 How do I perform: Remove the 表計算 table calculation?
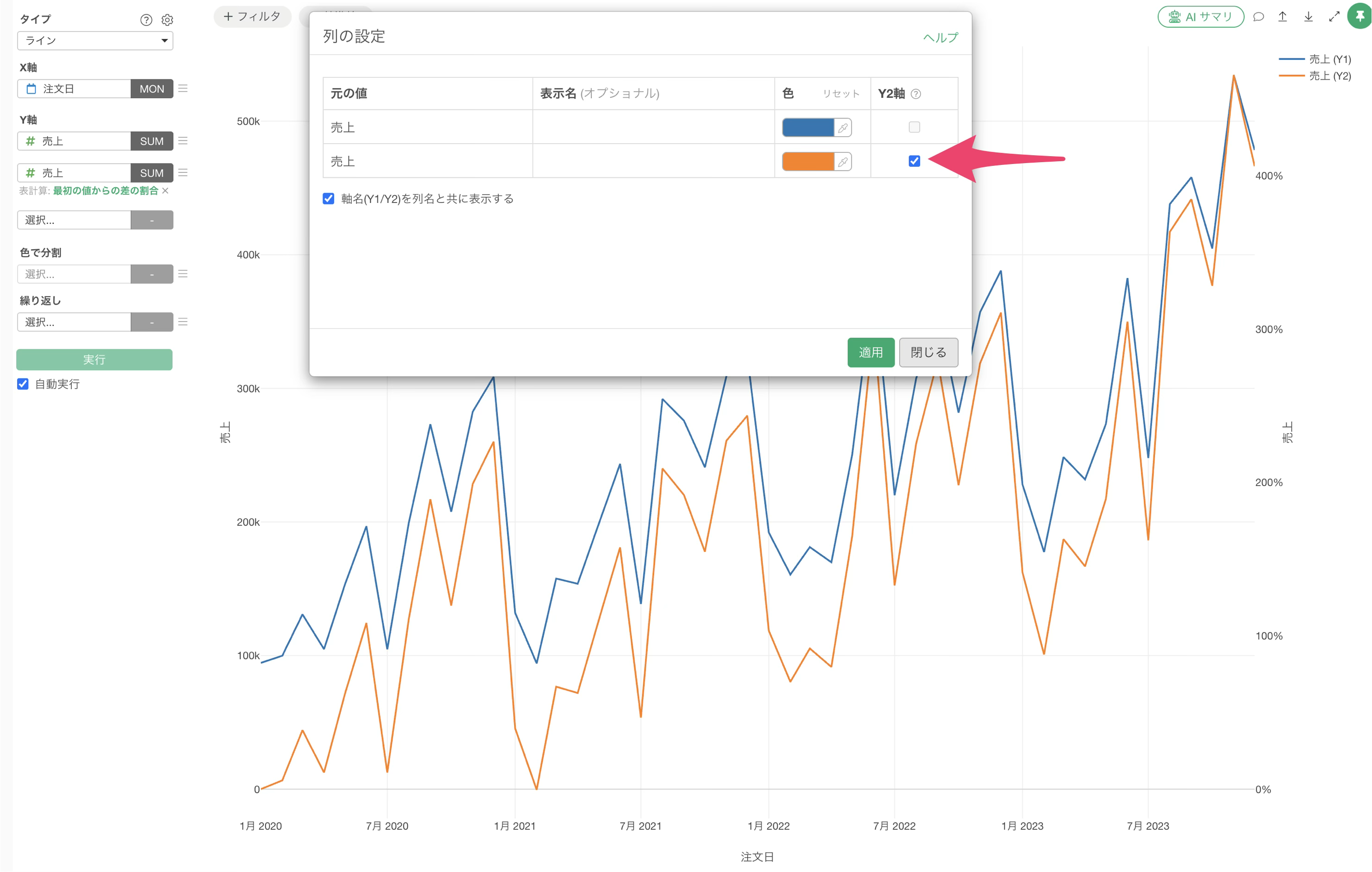[165, 190]
